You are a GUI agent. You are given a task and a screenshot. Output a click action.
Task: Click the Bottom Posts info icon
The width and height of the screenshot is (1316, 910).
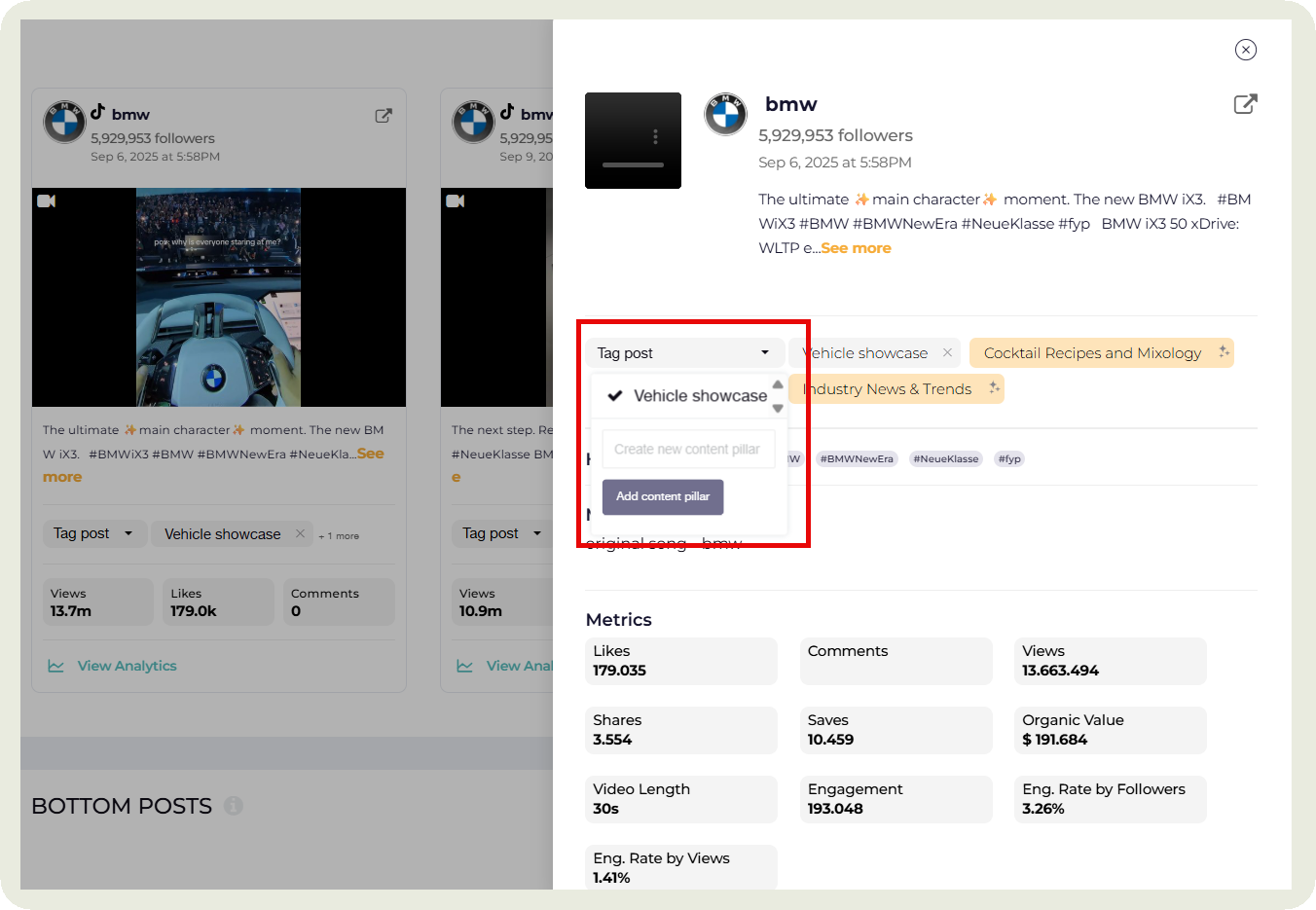click(x=234, y=806)
